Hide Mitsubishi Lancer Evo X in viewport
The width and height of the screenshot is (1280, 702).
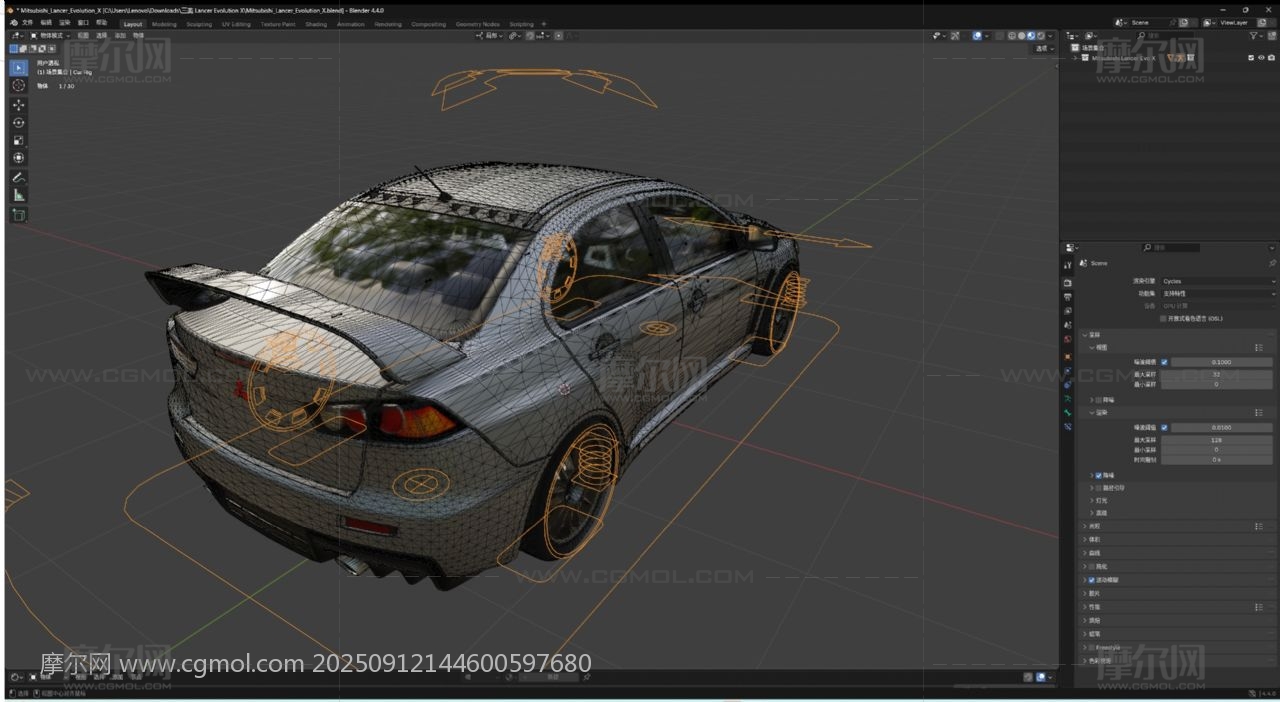coord(1261,57)
